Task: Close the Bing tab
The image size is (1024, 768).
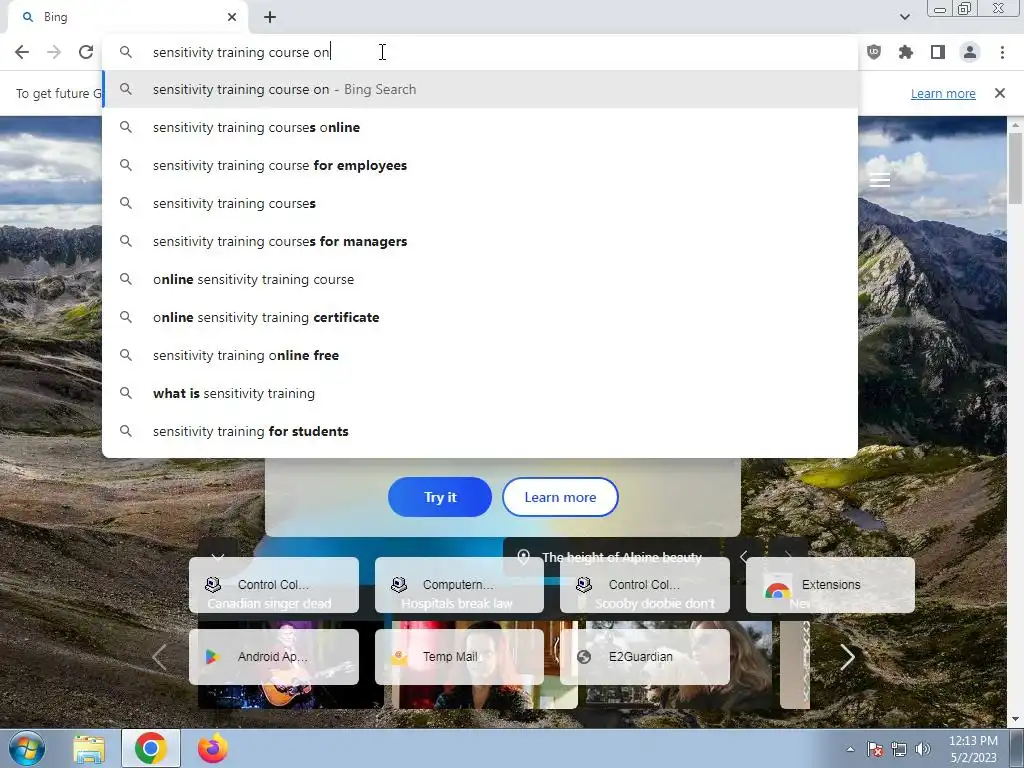Action: coord(232,18)
